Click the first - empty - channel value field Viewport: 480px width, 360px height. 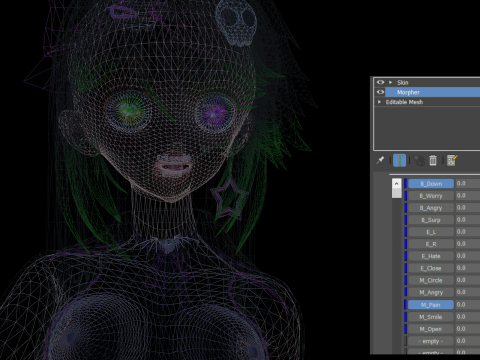pyautogui.click(x=468, y=341)
